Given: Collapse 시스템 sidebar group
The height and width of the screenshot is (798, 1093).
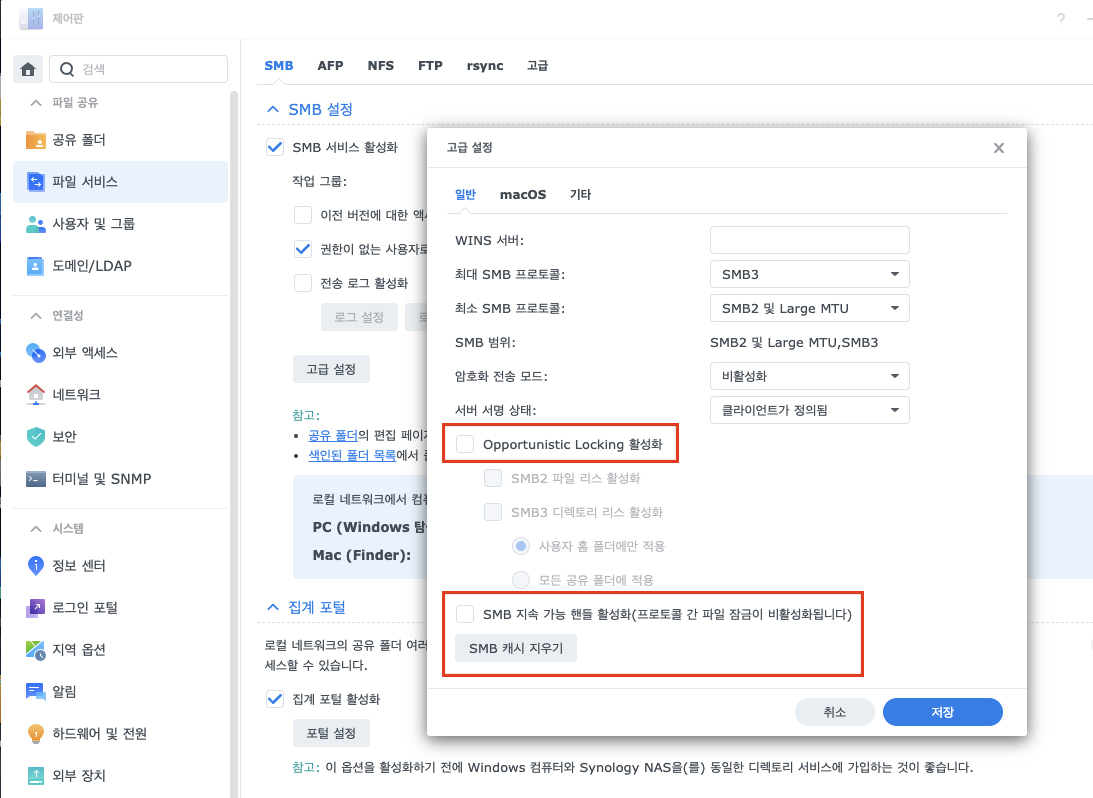Looking at the screenshot, I should tap(36, 529).
